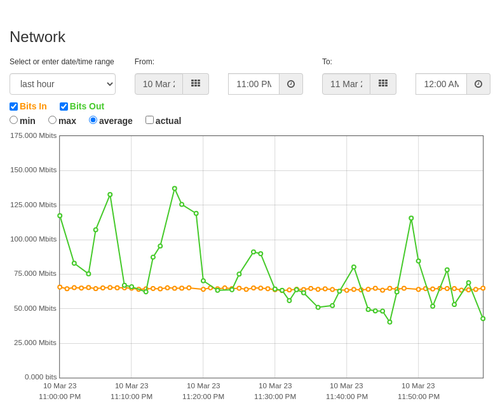Click the '11:10:00 PM' time axis label
Image resolution: width=500 pixels, height=403 pixels.
point(132,397)
